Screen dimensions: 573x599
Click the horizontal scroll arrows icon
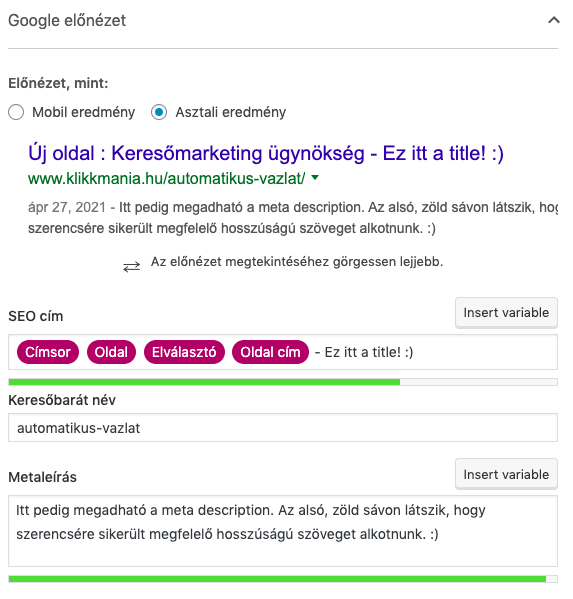point(131,267)
